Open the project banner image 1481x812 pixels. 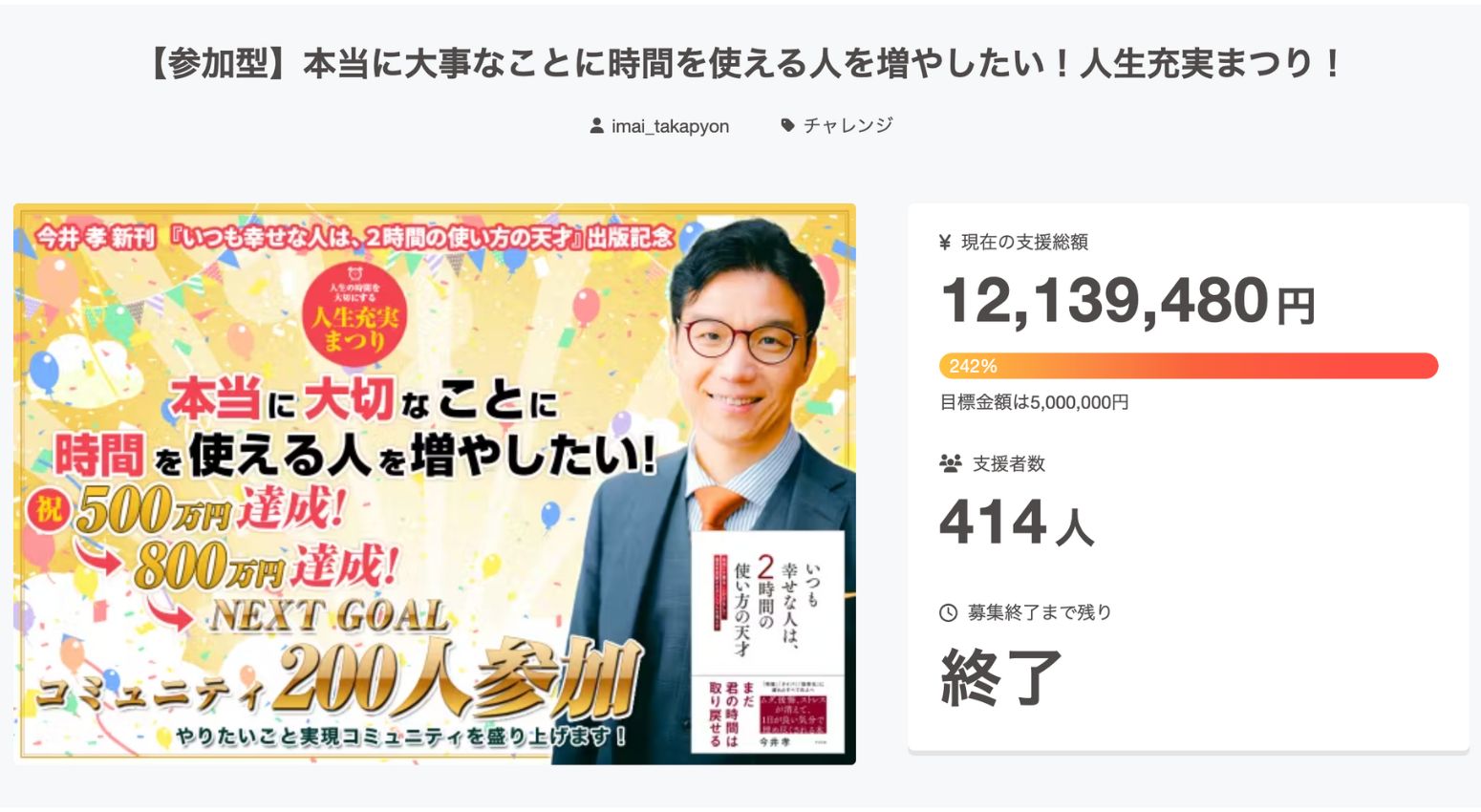(435, 484)
